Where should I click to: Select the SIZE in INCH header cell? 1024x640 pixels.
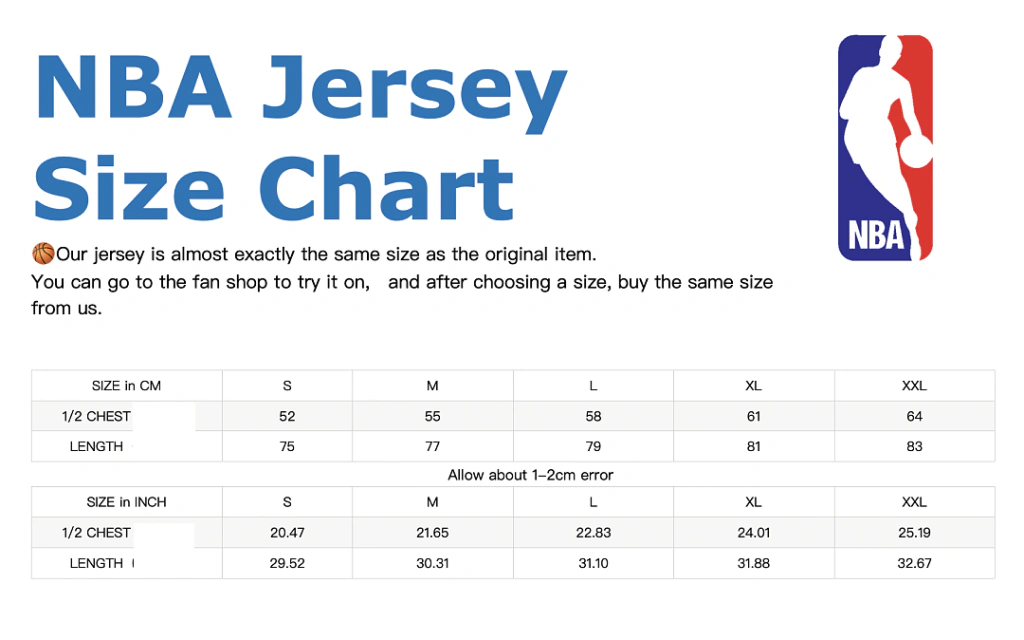pyautogui.click(x=126, y=502)
